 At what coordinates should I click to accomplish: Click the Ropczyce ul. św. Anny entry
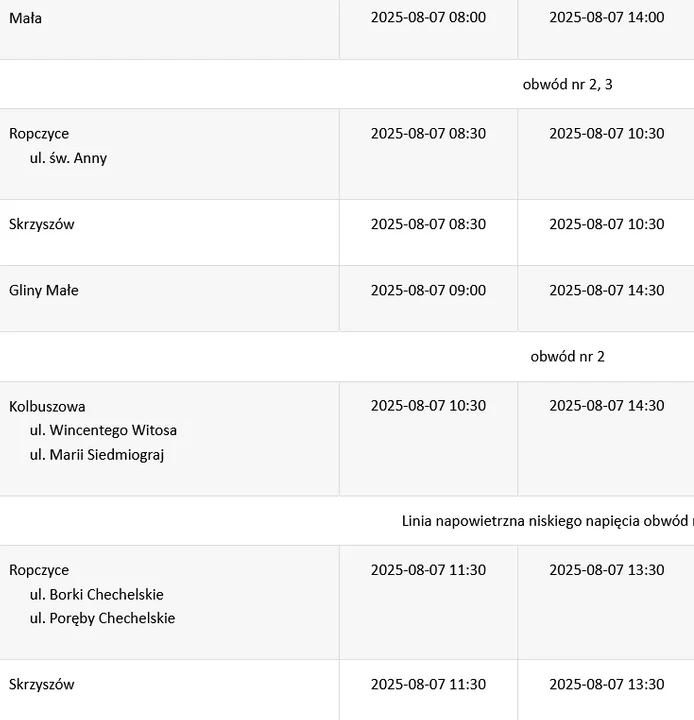[x=169, y=154]
